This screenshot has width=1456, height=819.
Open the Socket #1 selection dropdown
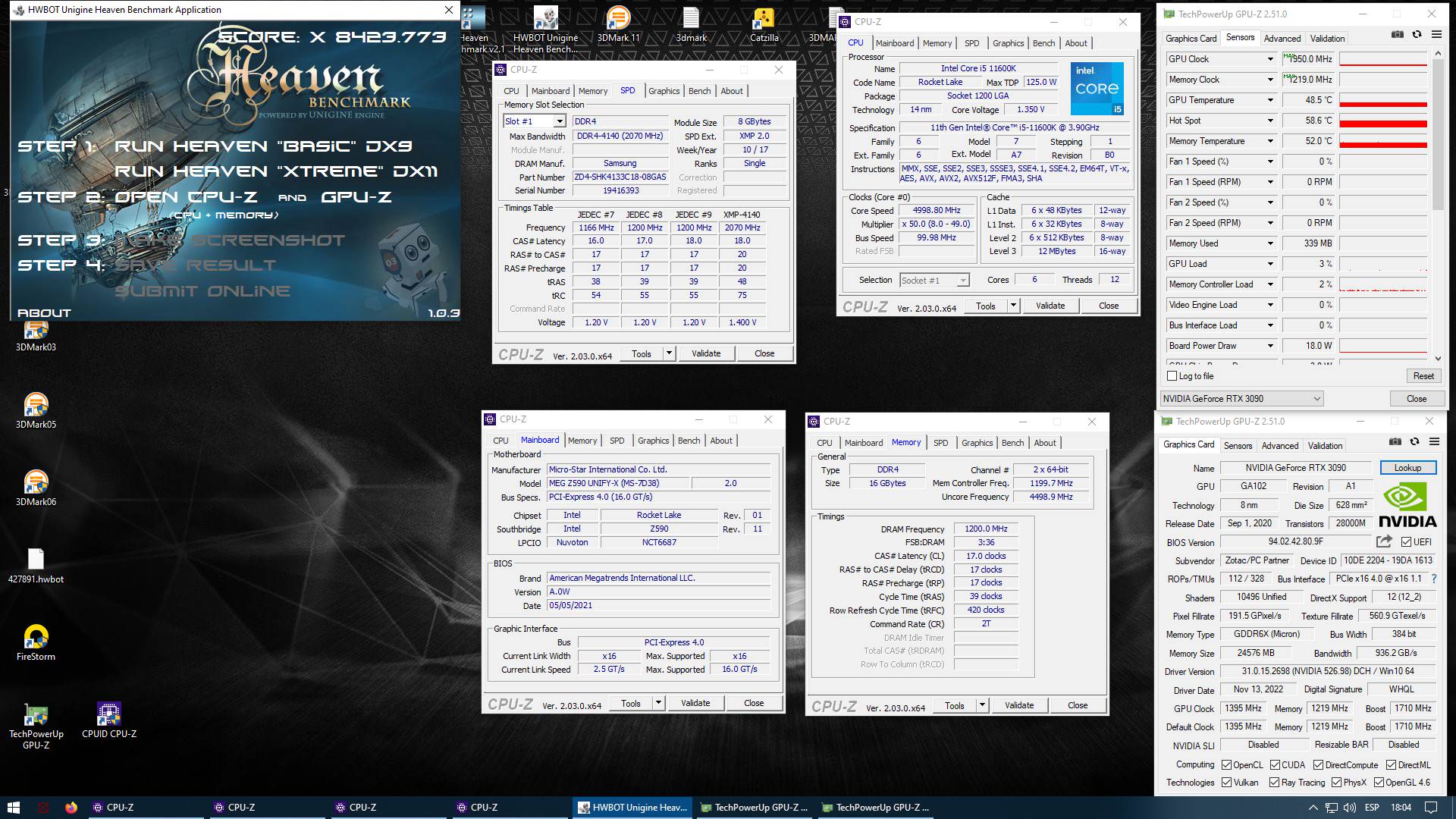tap(934, 281)
